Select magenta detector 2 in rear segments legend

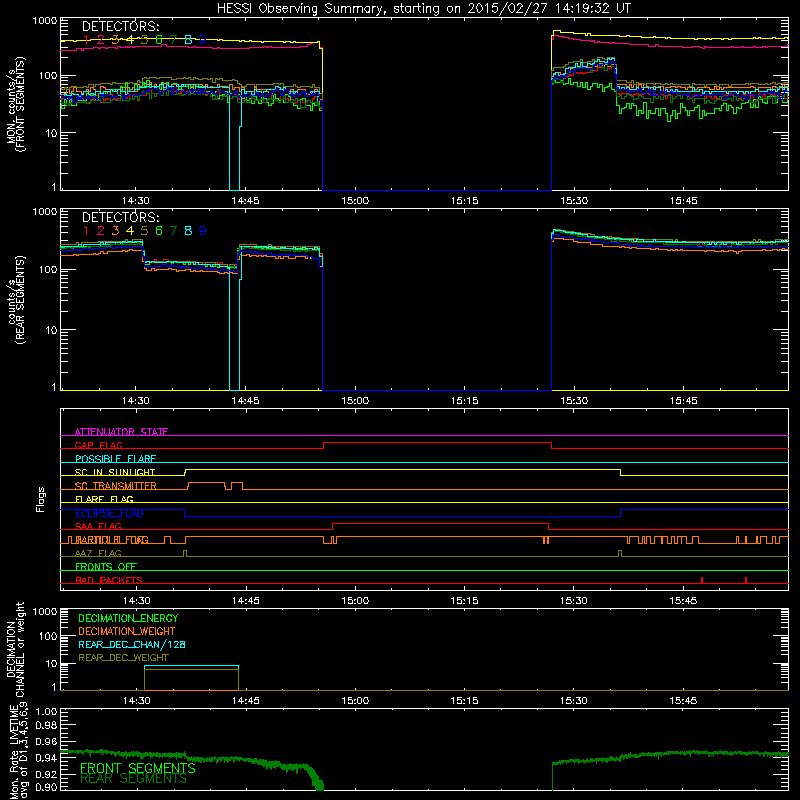101,231
